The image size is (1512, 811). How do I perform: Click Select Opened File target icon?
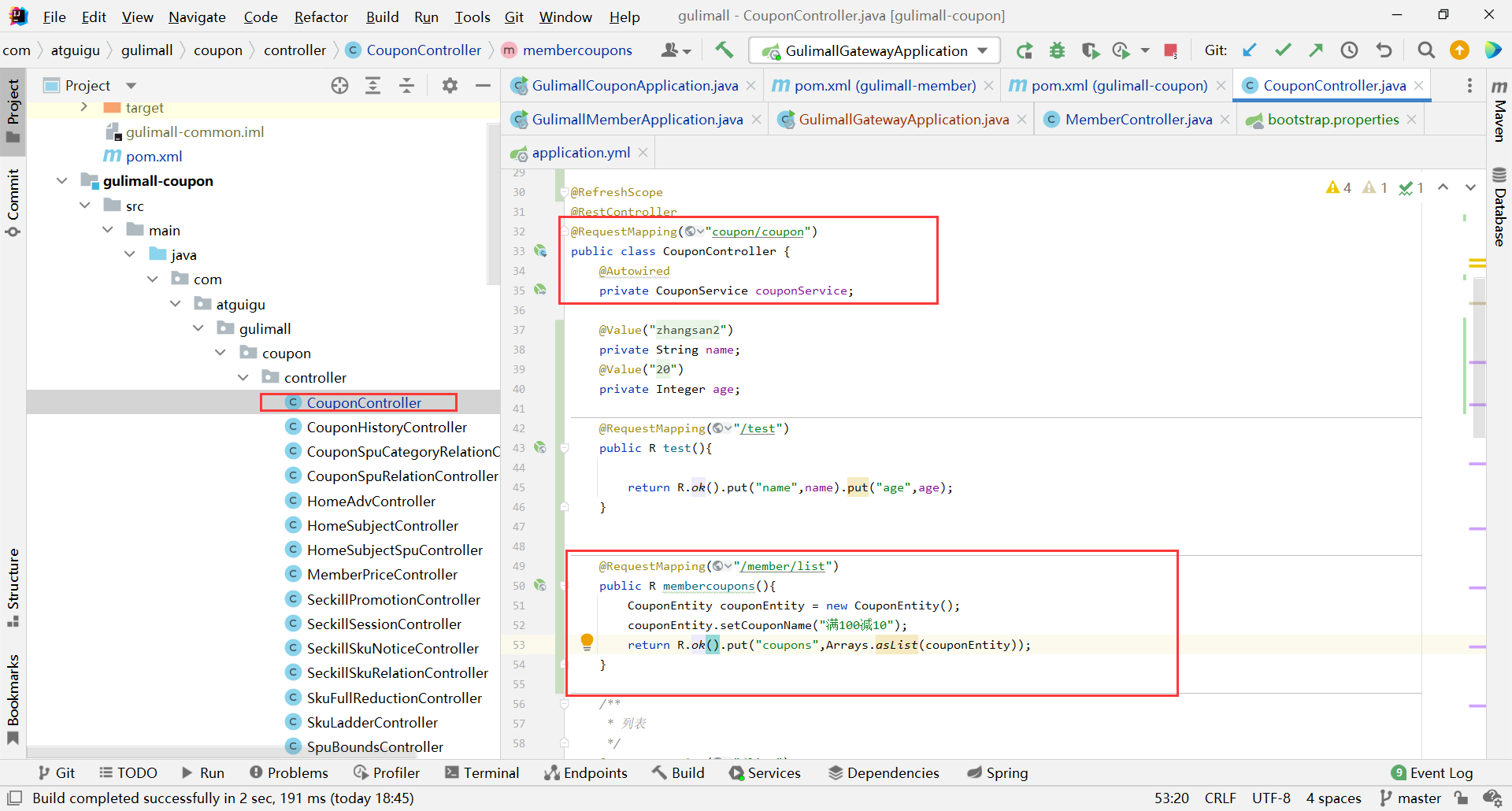tap(339, 86)
